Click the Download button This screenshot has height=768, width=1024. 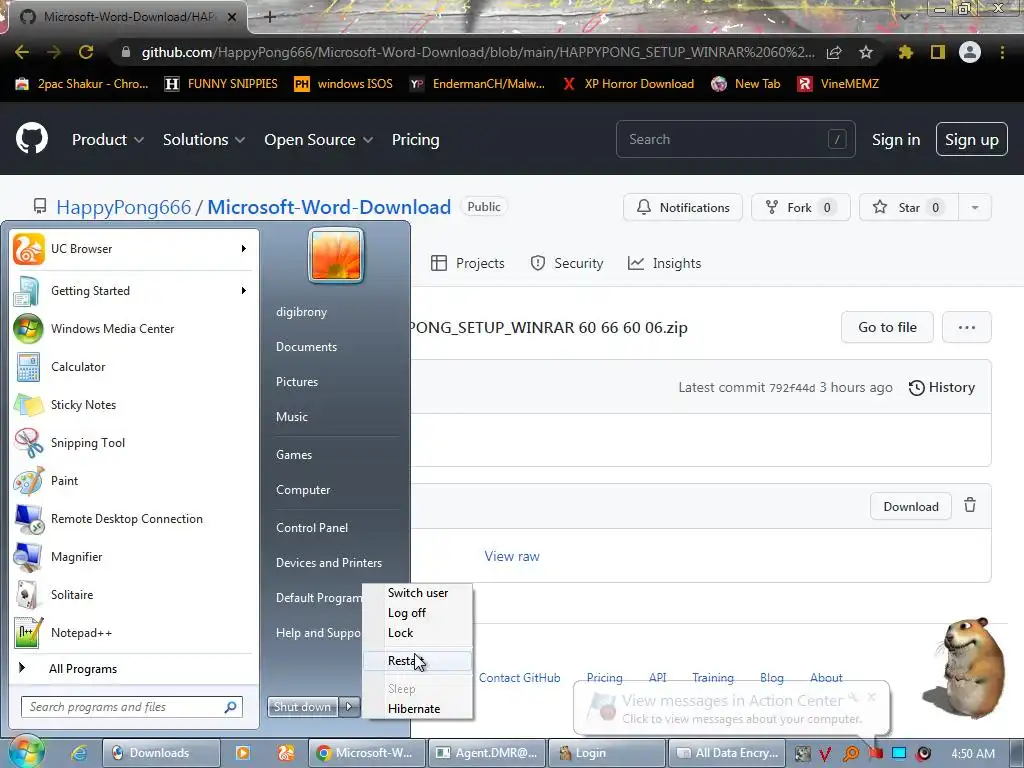tap(910, 507)
